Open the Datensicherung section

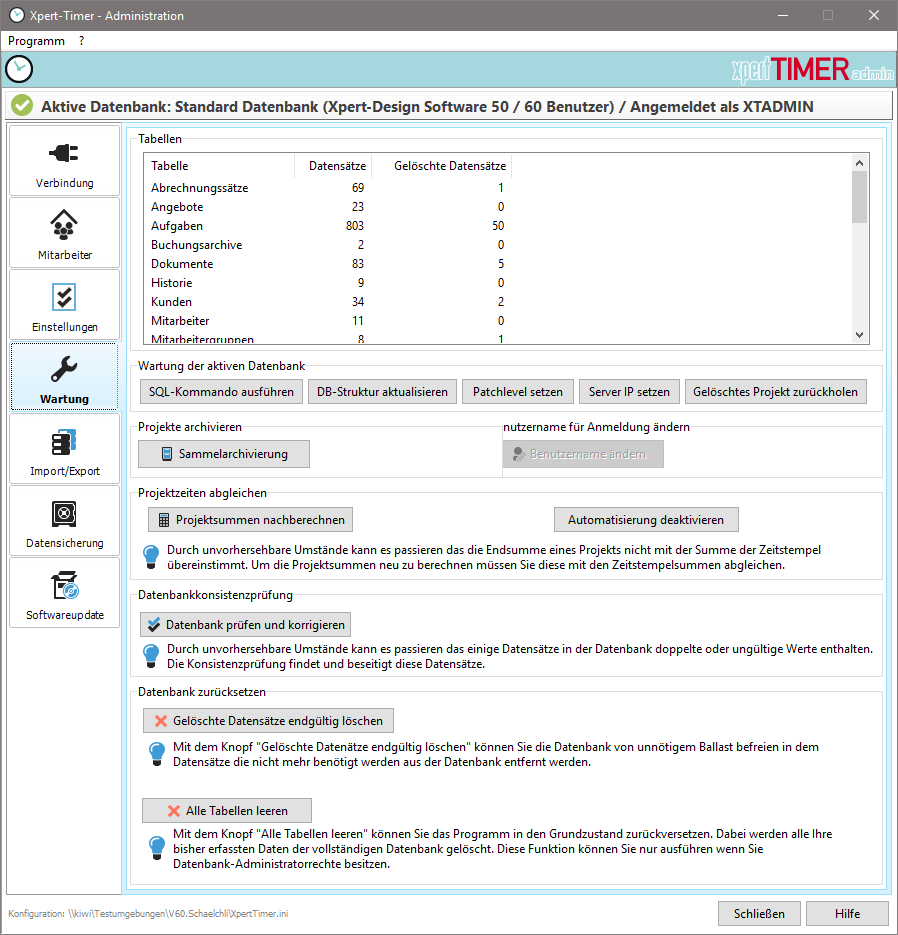(64, 521)
